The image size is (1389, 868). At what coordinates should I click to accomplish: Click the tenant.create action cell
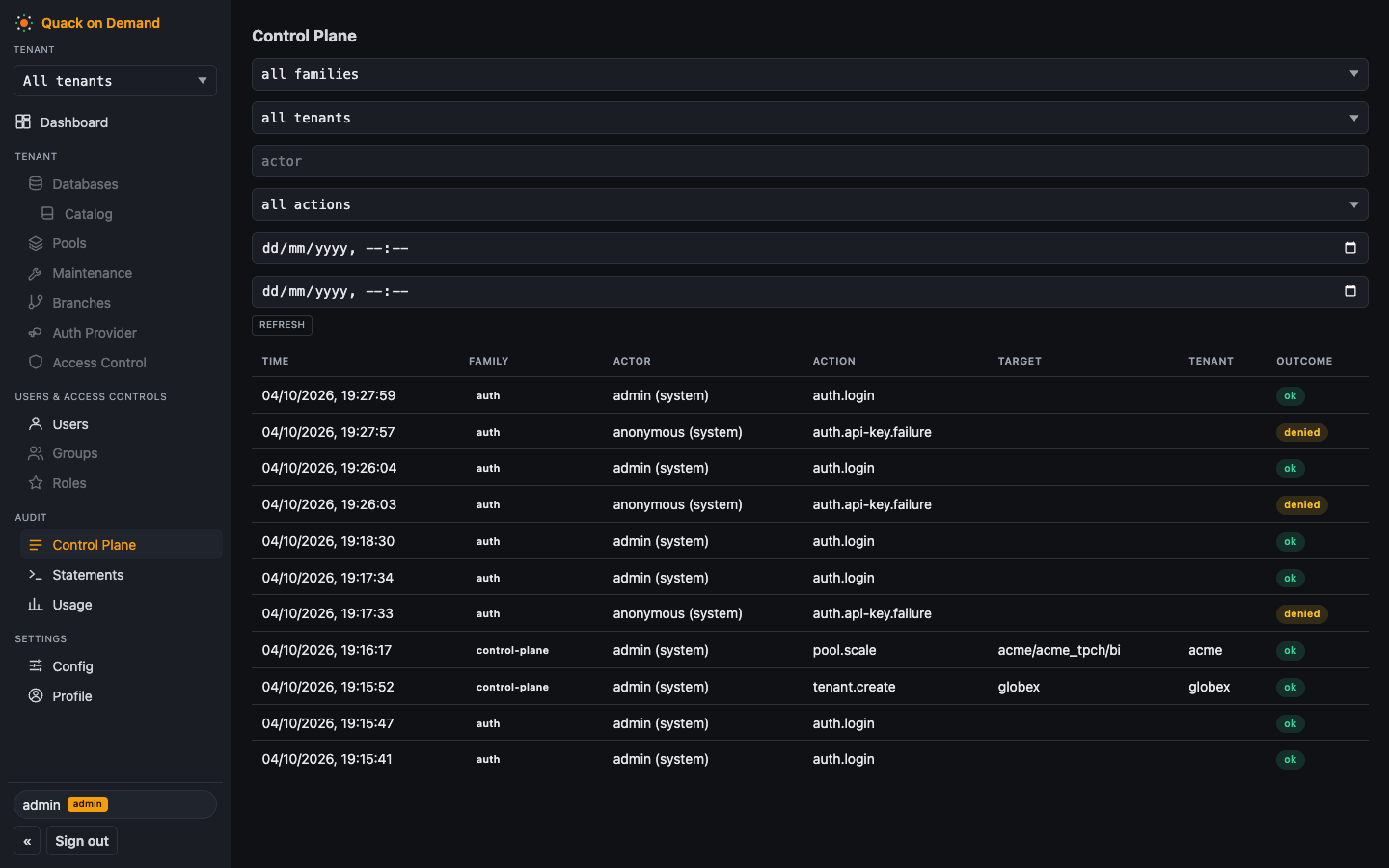[x=854, y=687]
